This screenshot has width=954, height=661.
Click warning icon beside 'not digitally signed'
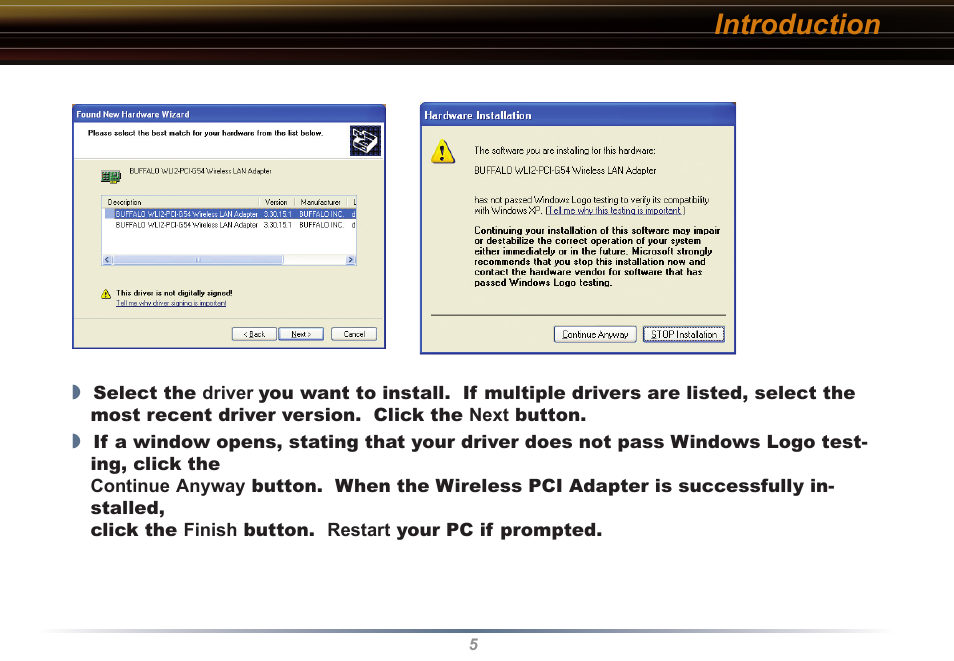[106, 294]
